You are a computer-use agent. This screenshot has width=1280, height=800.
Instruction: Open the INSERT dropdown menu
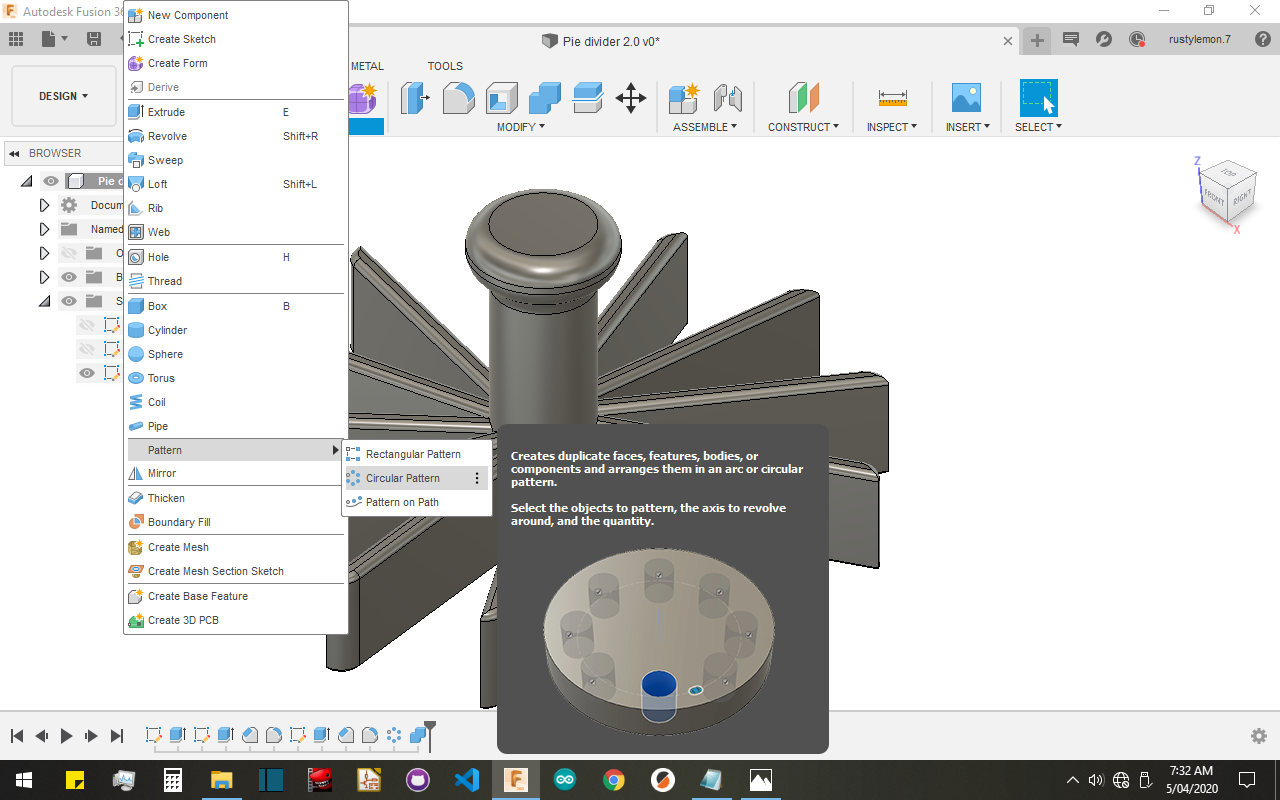[x=968, y=127]
